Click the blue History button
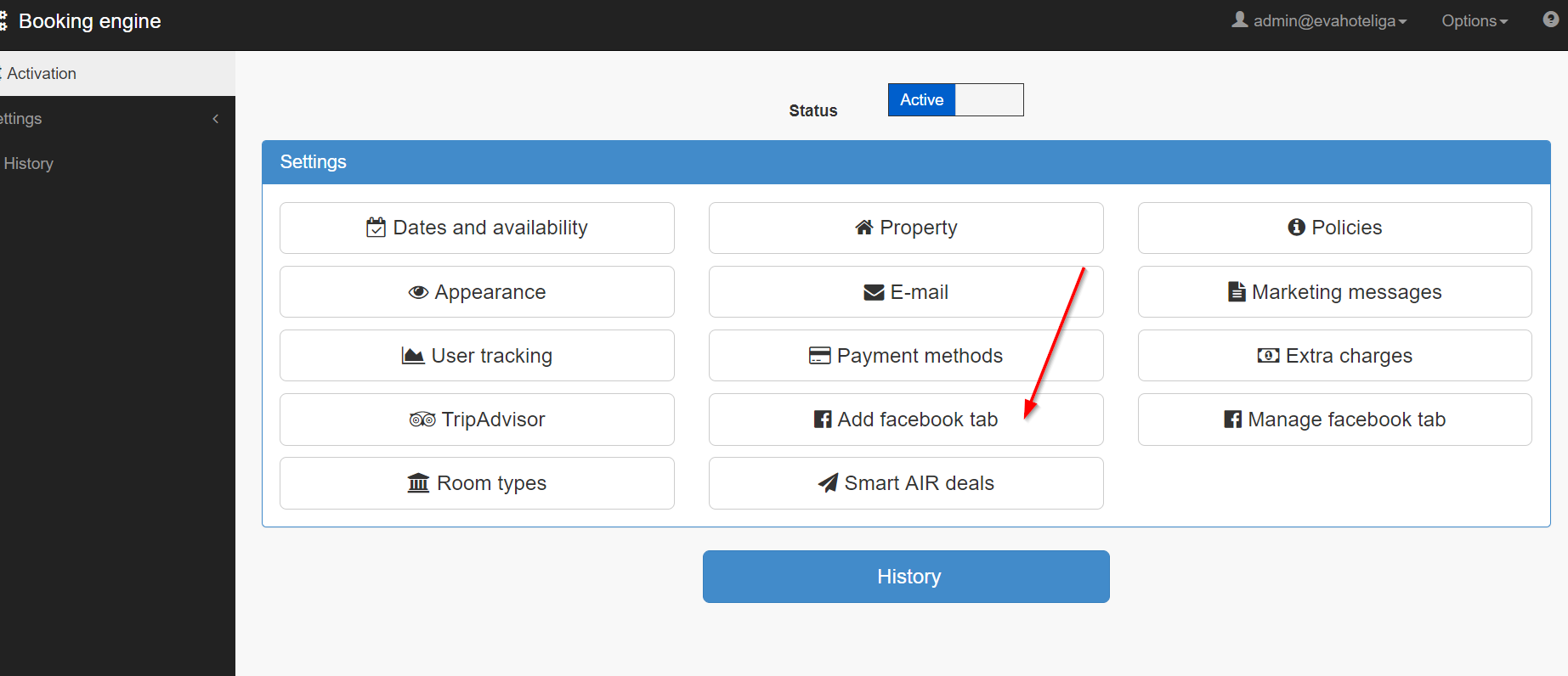Viewport: 1568px width, 676px height. click(x=906, y=577)
